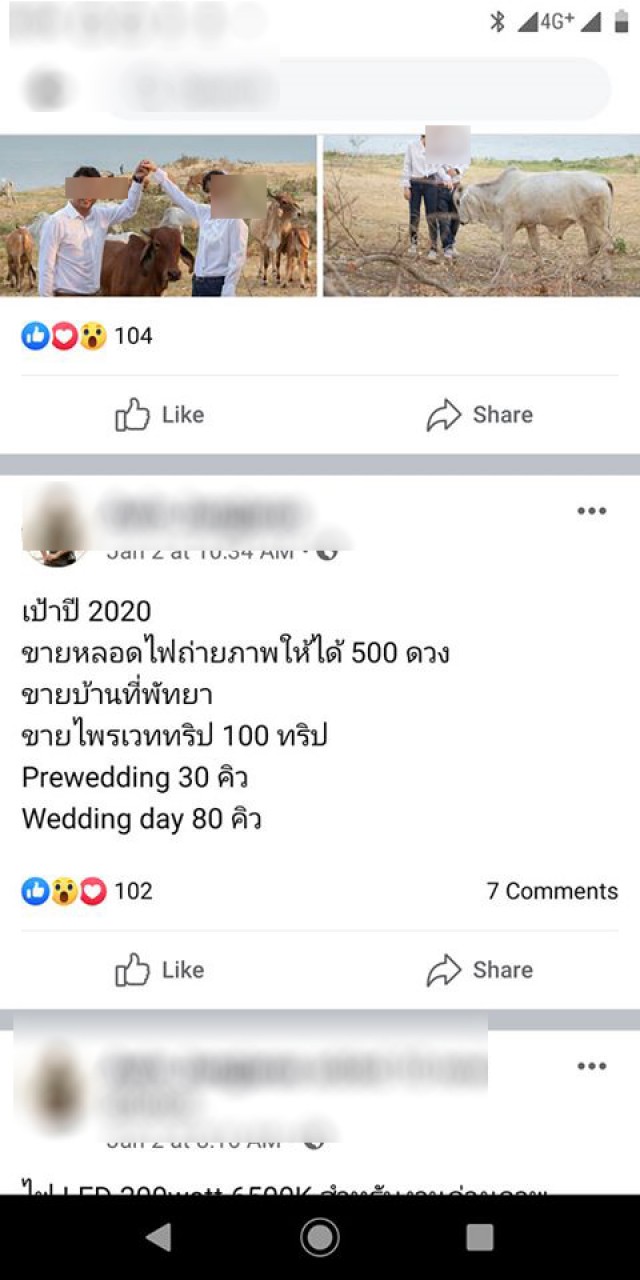Like the 2020 goals text post
The image size is (640, 1280).
[160, 969]
